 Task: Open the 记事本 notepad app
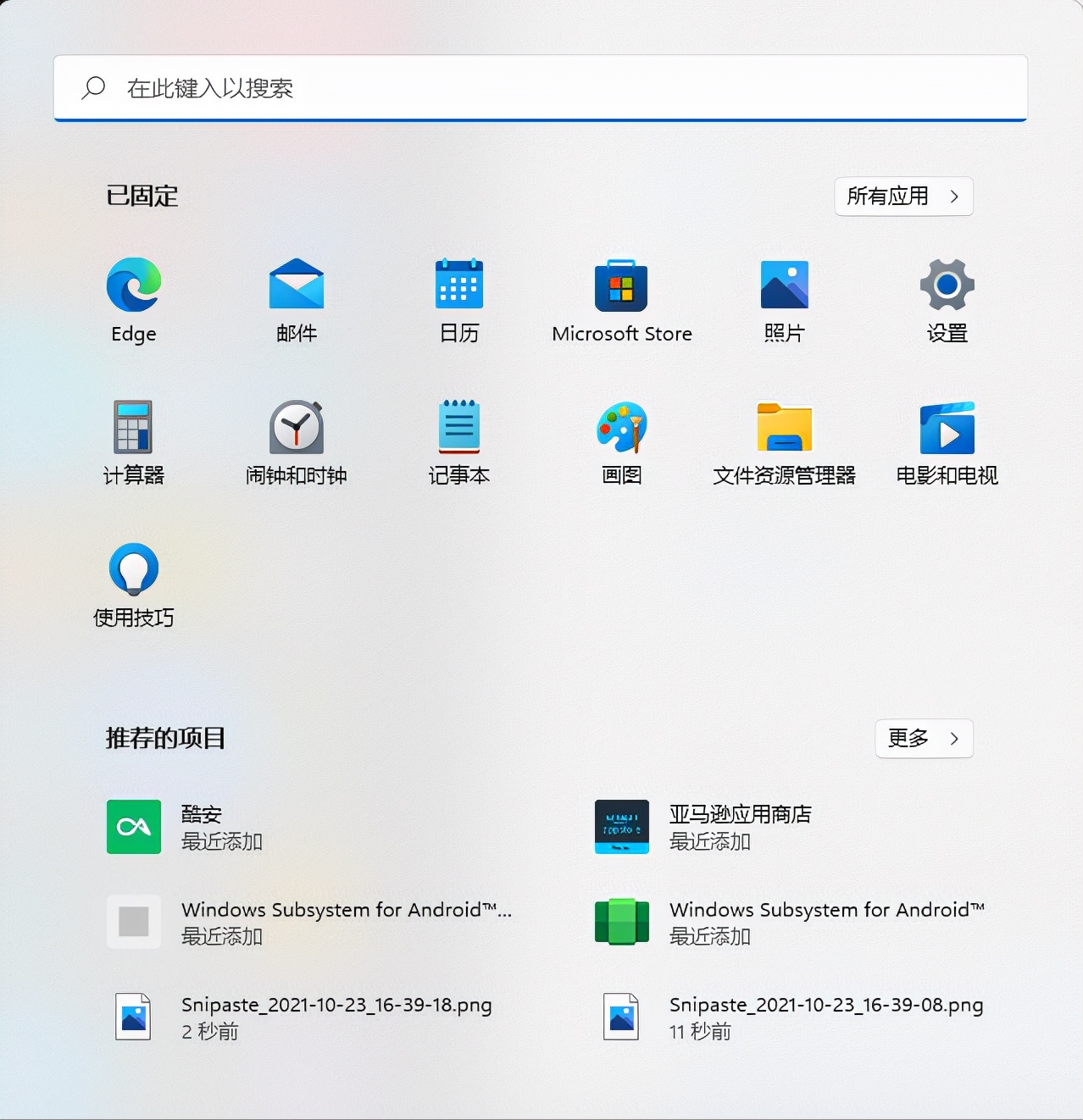point(459,427)
